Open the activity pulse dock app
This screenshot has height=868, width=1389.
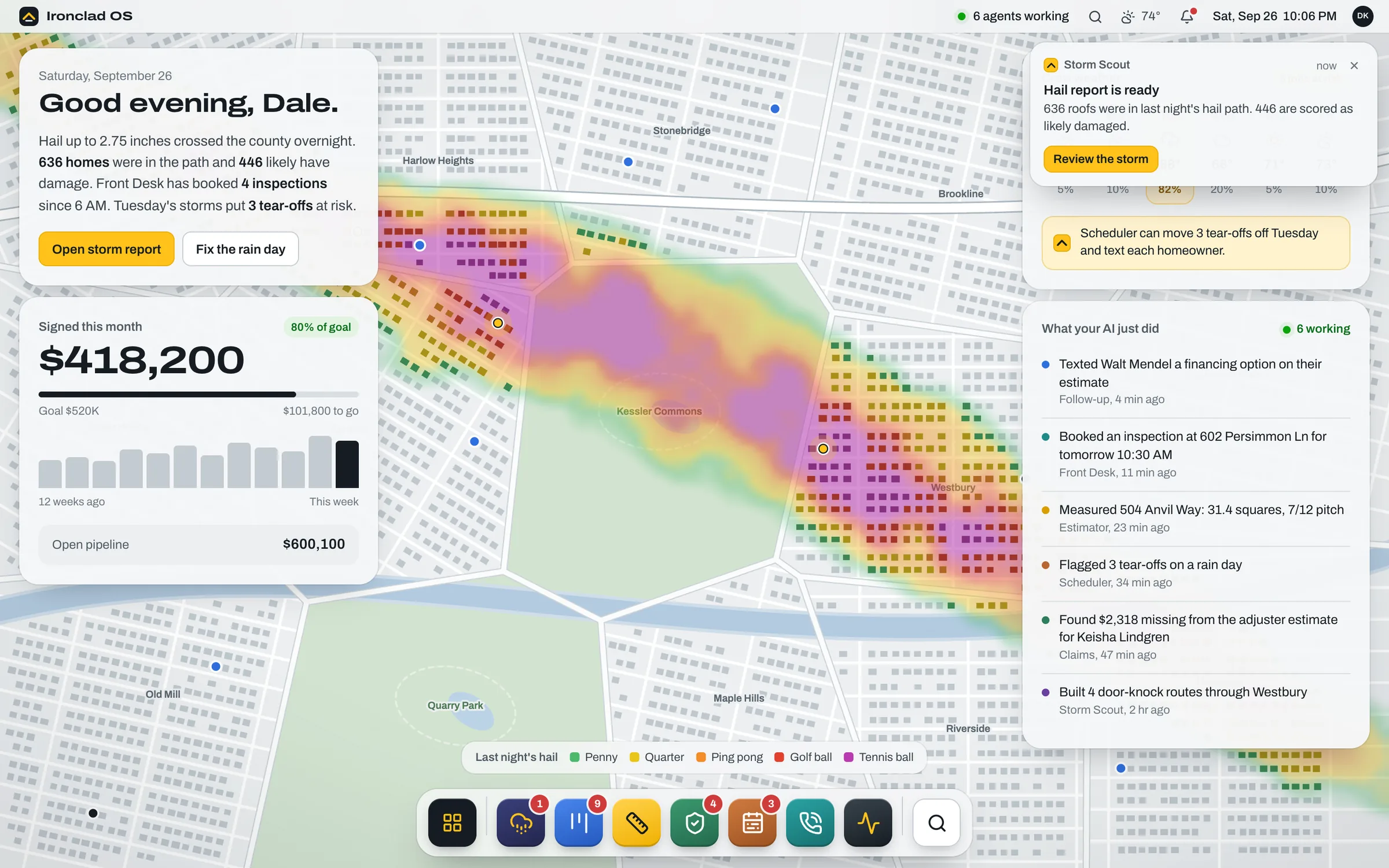(x=868, y=822)
